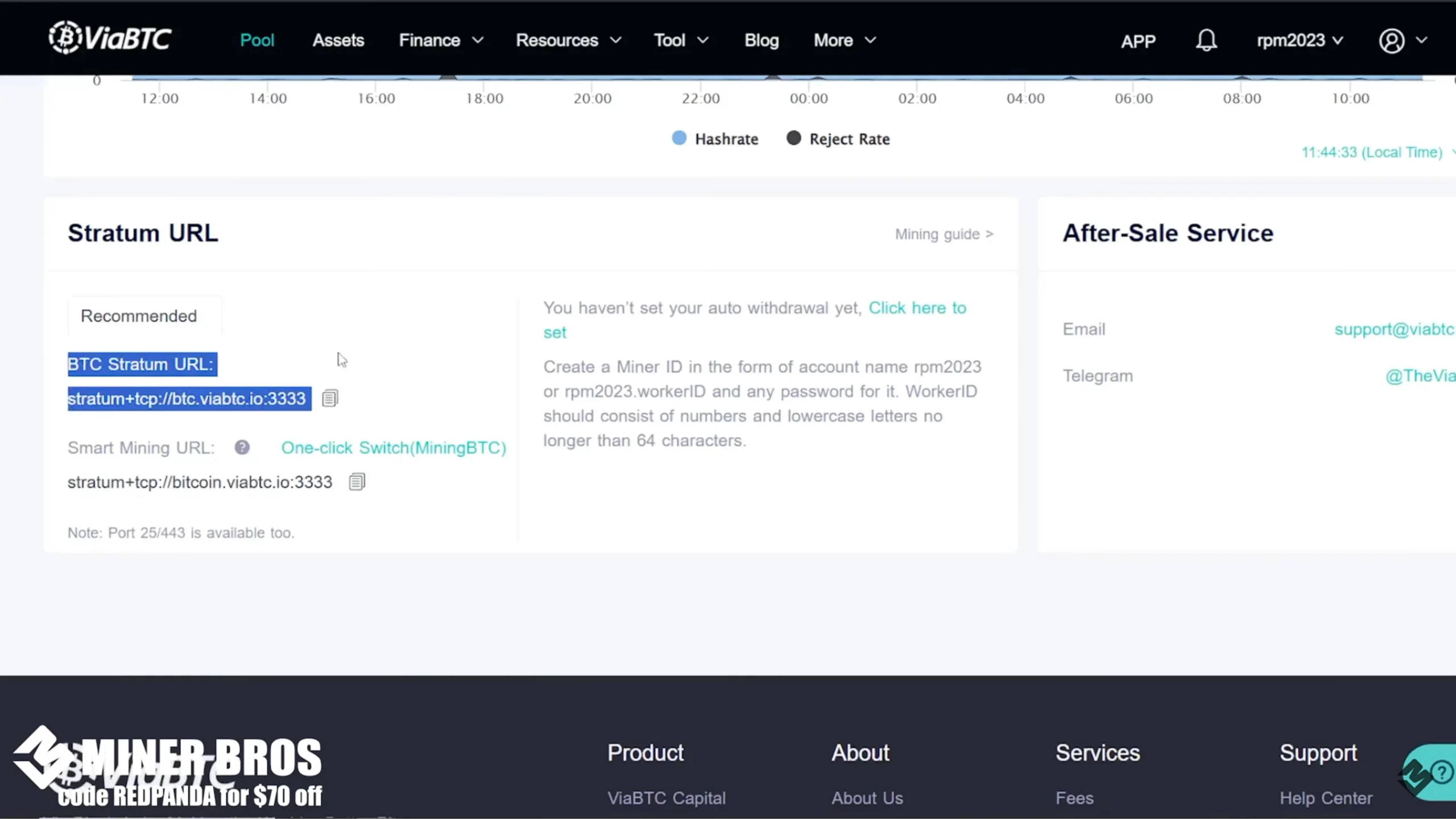Click the 'BTC Stratum URL:' label
The width and height of the screenshot is (1456, 819).
click(x=140, y=364)
